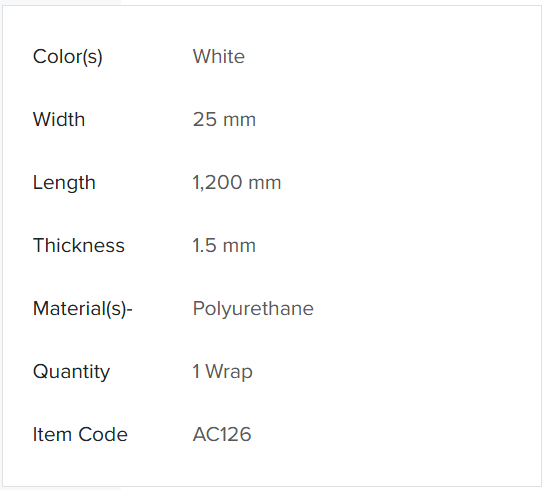
Task: Select the 25 mm width value
Action: coord(224,120)
